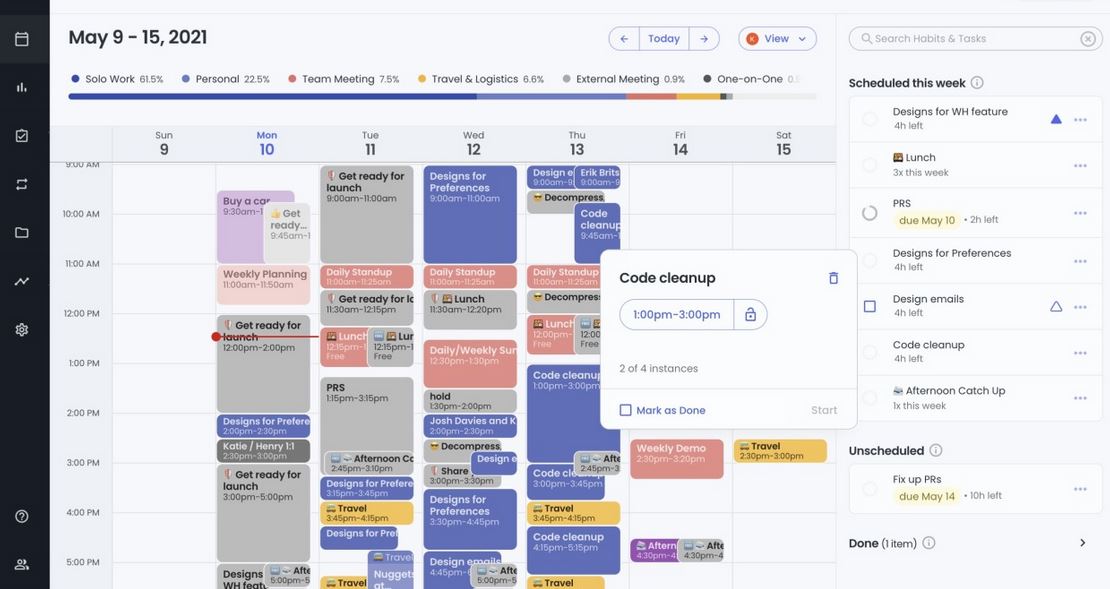The width and height of the screenshot is (1110, 589).
Task: Click Solo Work 61.5% legend color
Action: point(75,79)
